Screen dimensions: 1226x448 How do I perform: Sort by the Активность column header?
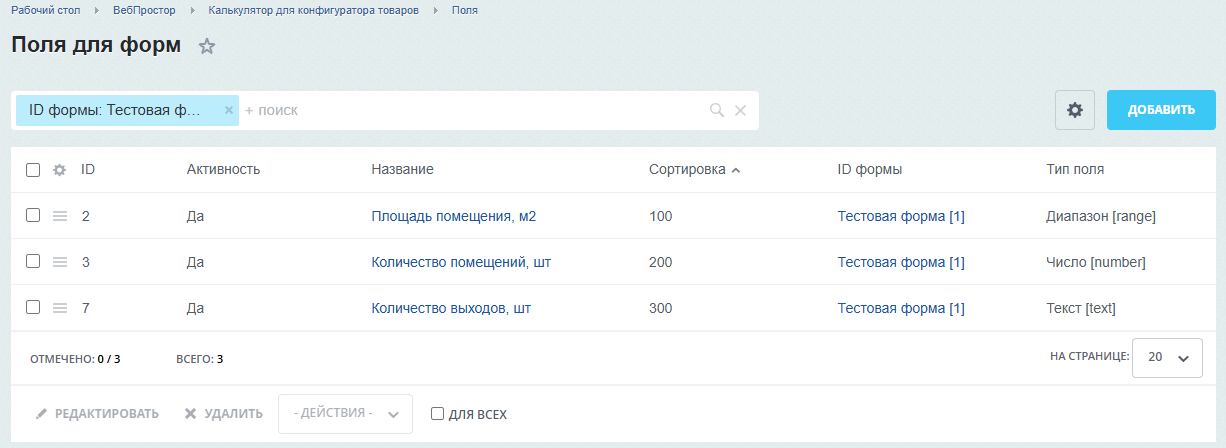tap(223, 170)
